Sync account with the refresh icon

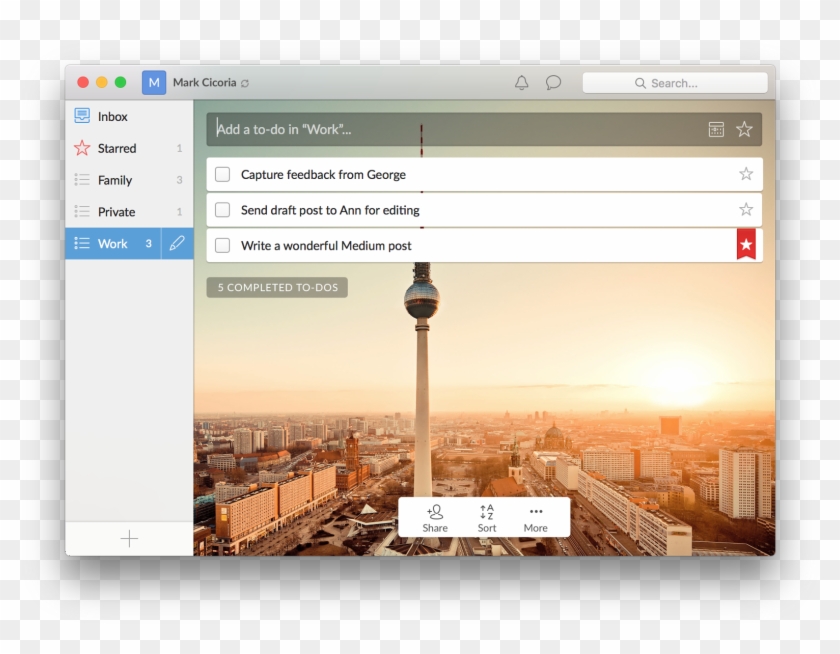click(x=243, y=82)
